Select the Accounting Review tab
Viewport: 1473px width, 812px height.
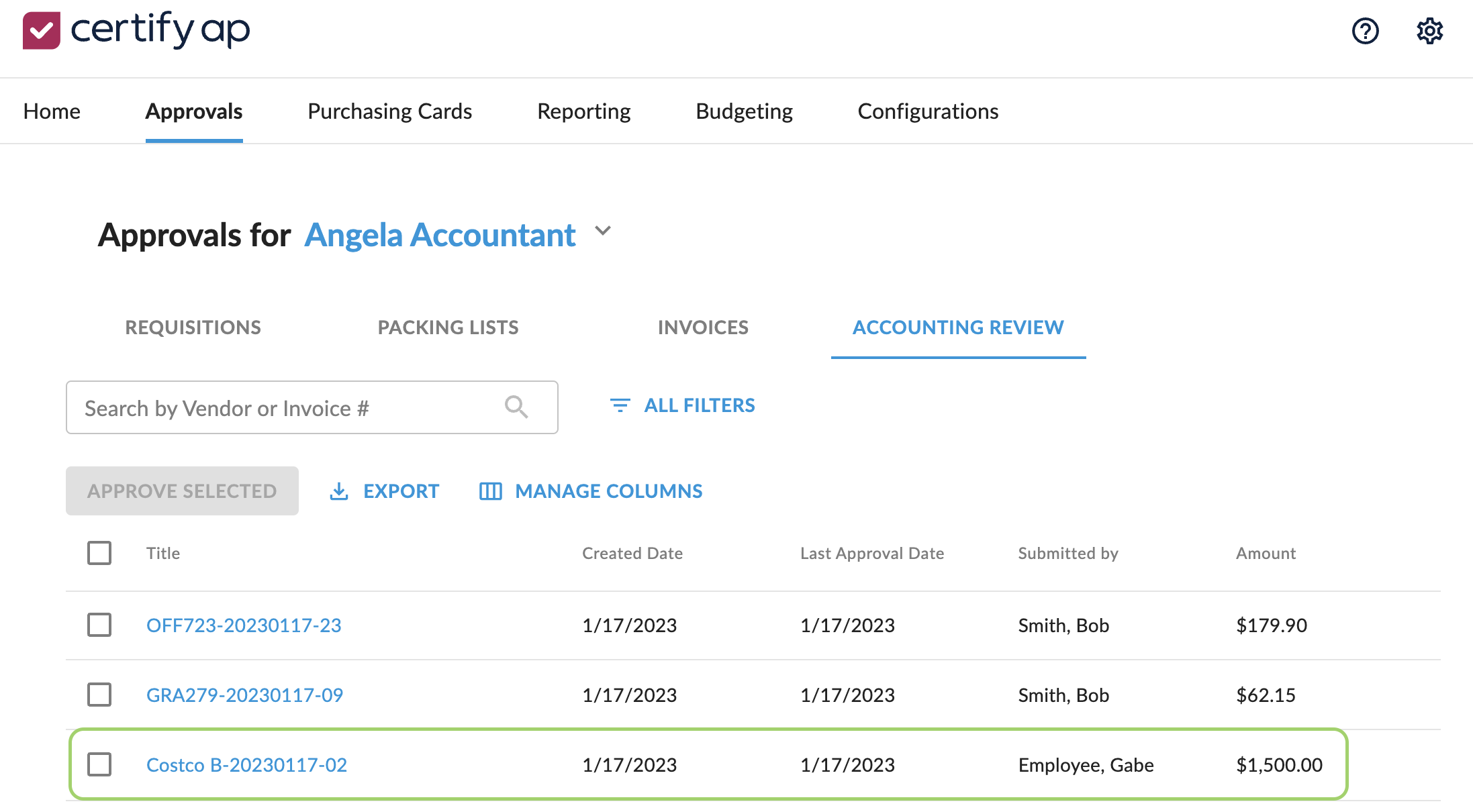(958, 327)
